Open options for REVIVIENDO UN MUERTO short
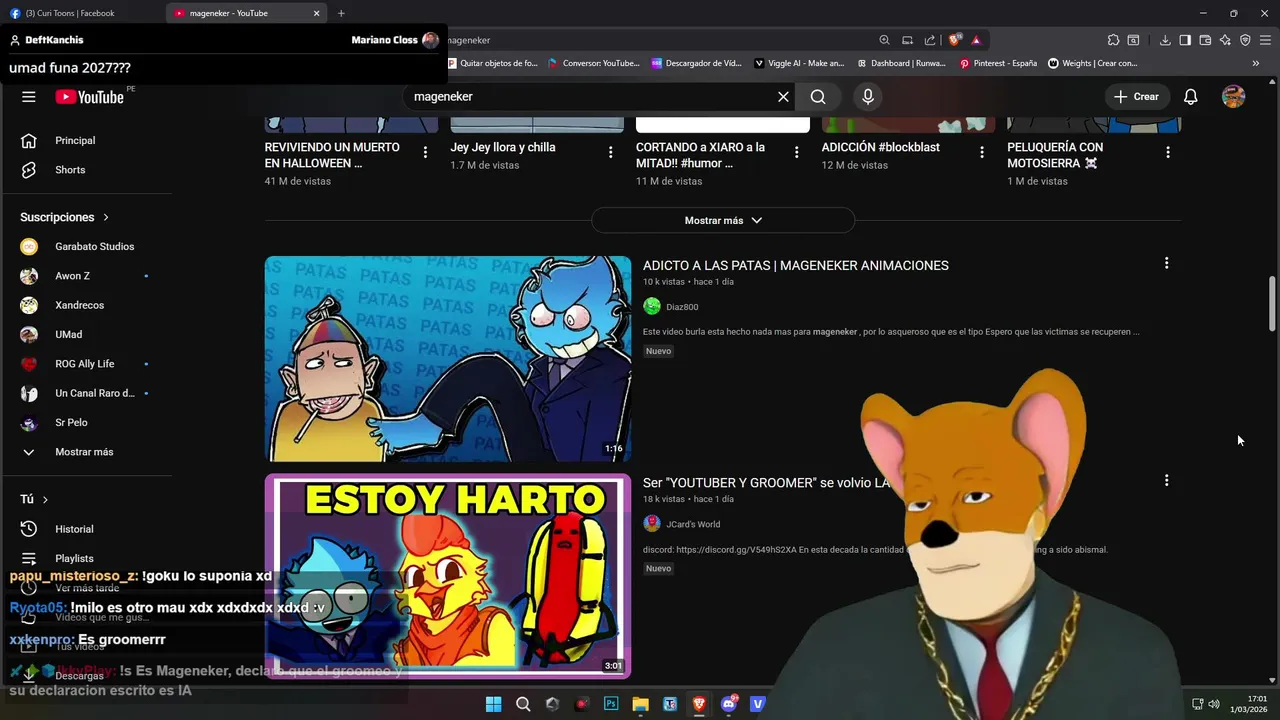 pyautogui.click(x=425, y=153)
